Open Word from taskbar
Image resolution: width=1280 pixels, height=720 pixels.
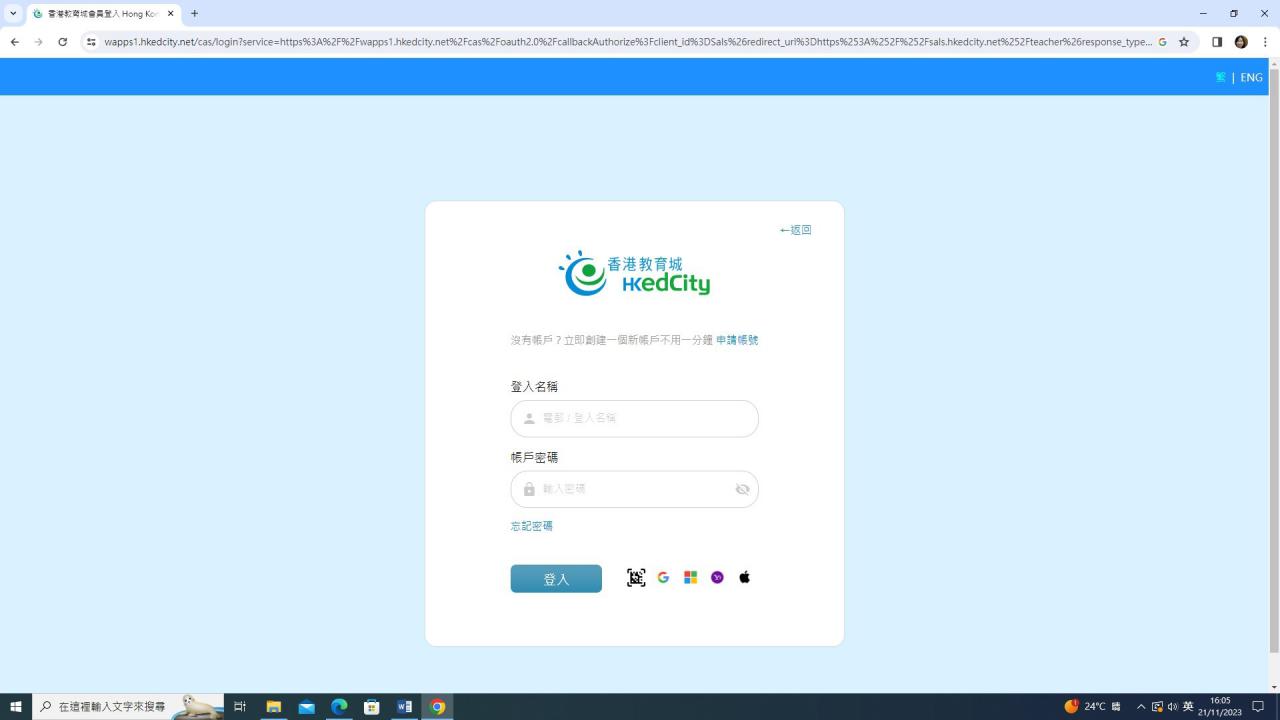(x=404, y=707)
